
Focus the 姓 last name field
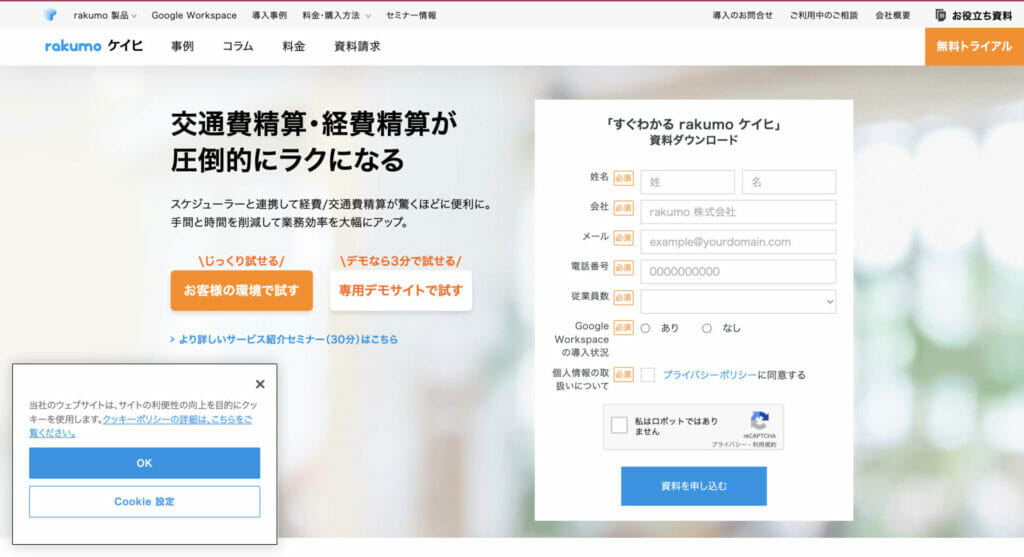click(x=688, y=182)
